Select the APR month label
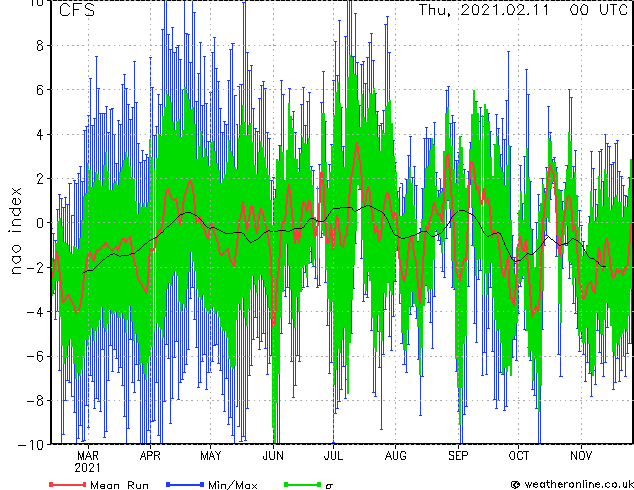Viewport: 634px width, 490px height. coord(150,456)
